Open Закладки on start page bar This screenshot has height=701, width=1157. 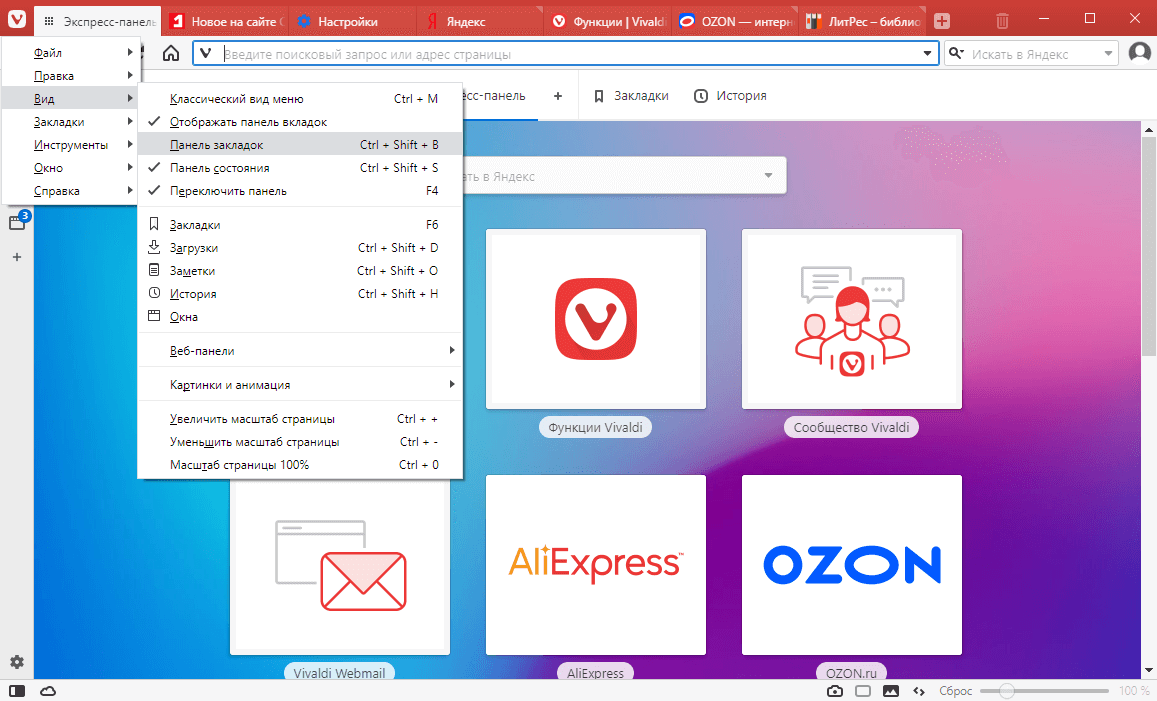point(631,96)
